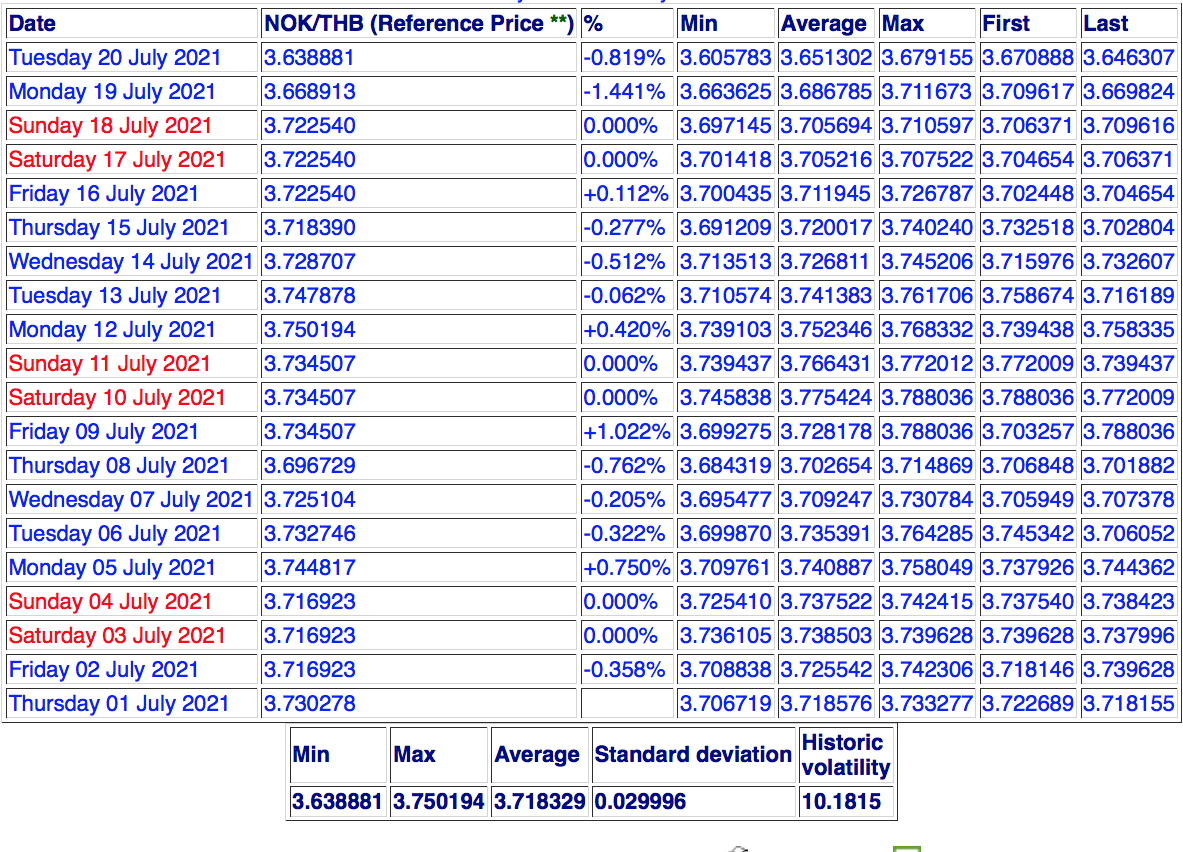
Task: Click the Friday 09 July 2021 date
Action: (x=103, y=432)
